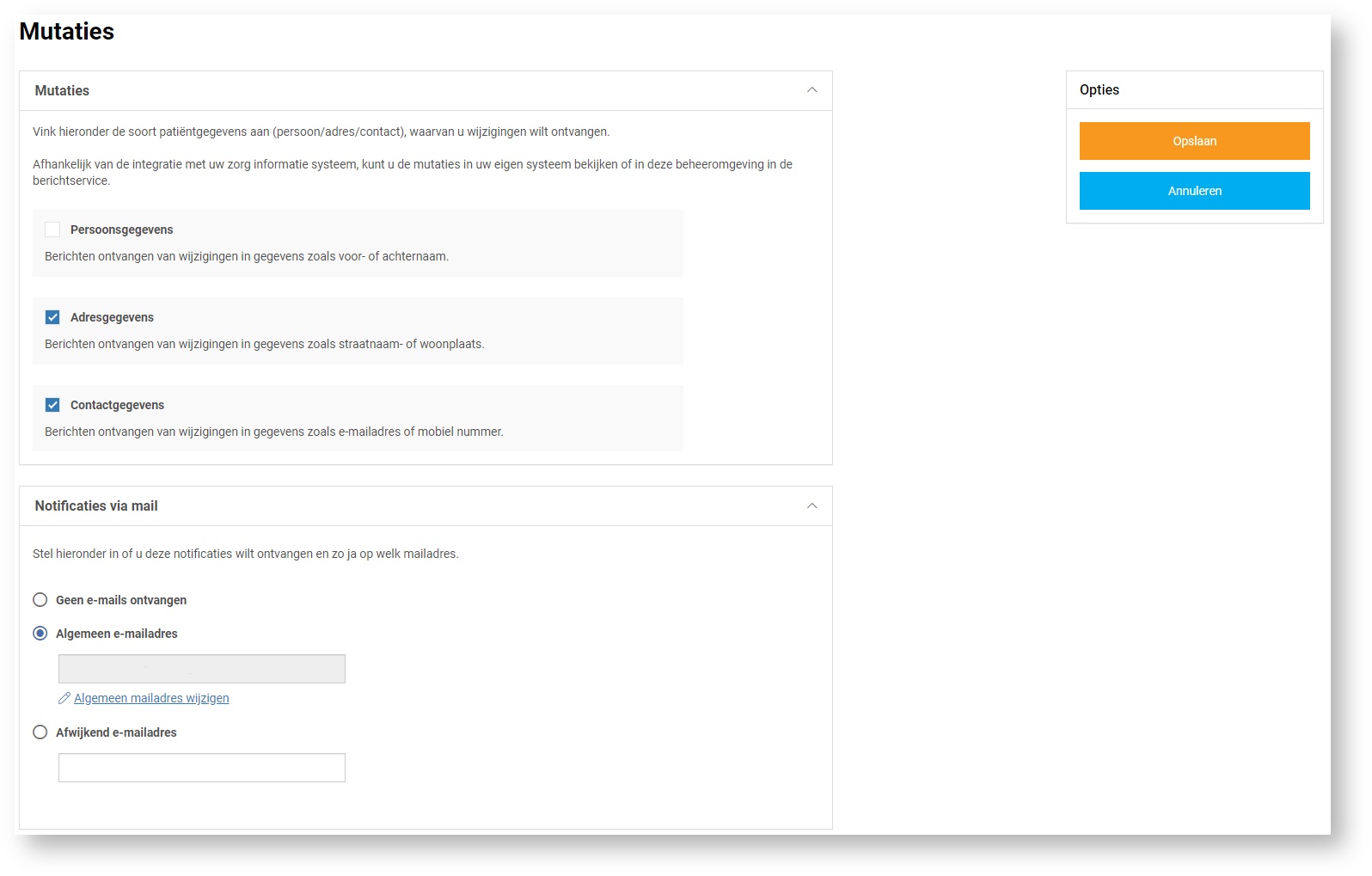
Task: Collapse Notificaties via mail using the chevron
Action: click(x=812, y=505)
